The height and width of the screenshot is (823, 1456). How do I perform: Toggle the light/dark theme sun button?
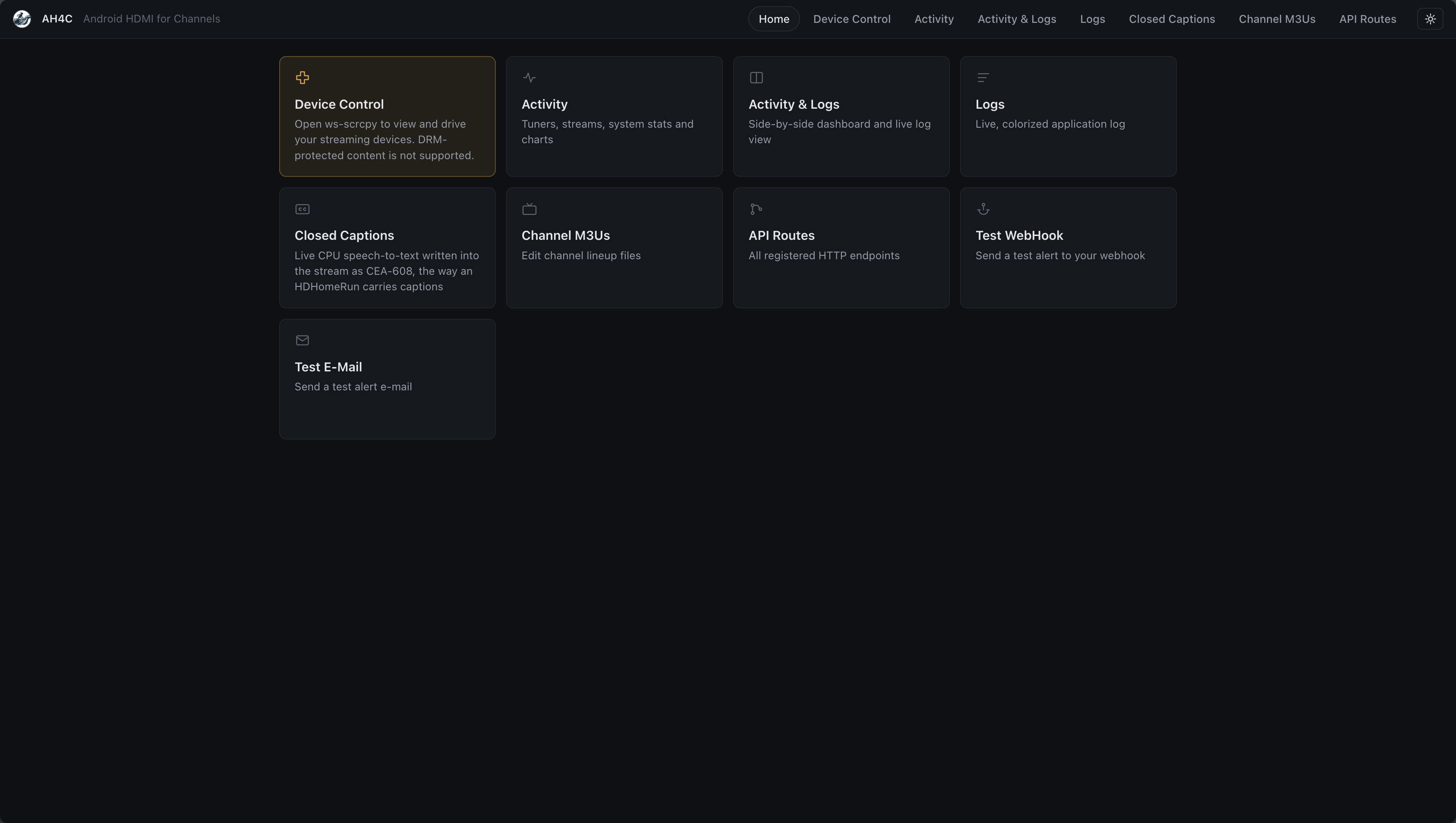(x=1430, y=19)
